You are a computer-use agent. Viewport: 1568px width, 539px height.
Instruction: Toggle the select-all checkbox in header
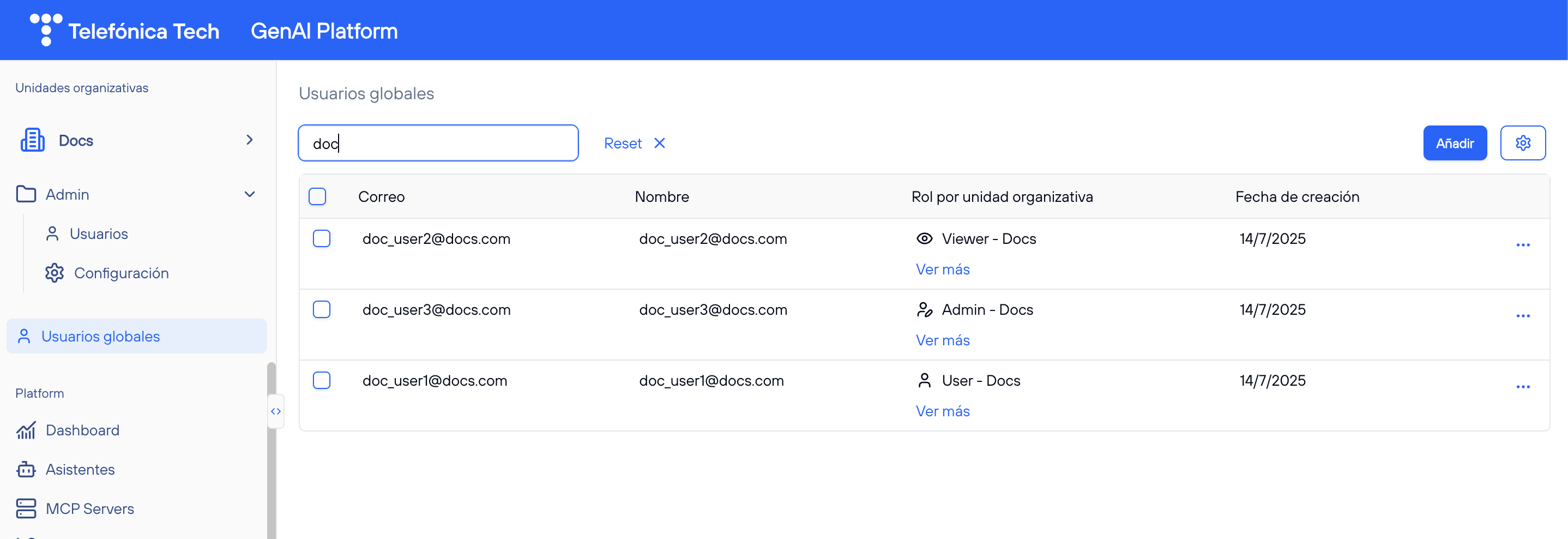tap(317, 197)
